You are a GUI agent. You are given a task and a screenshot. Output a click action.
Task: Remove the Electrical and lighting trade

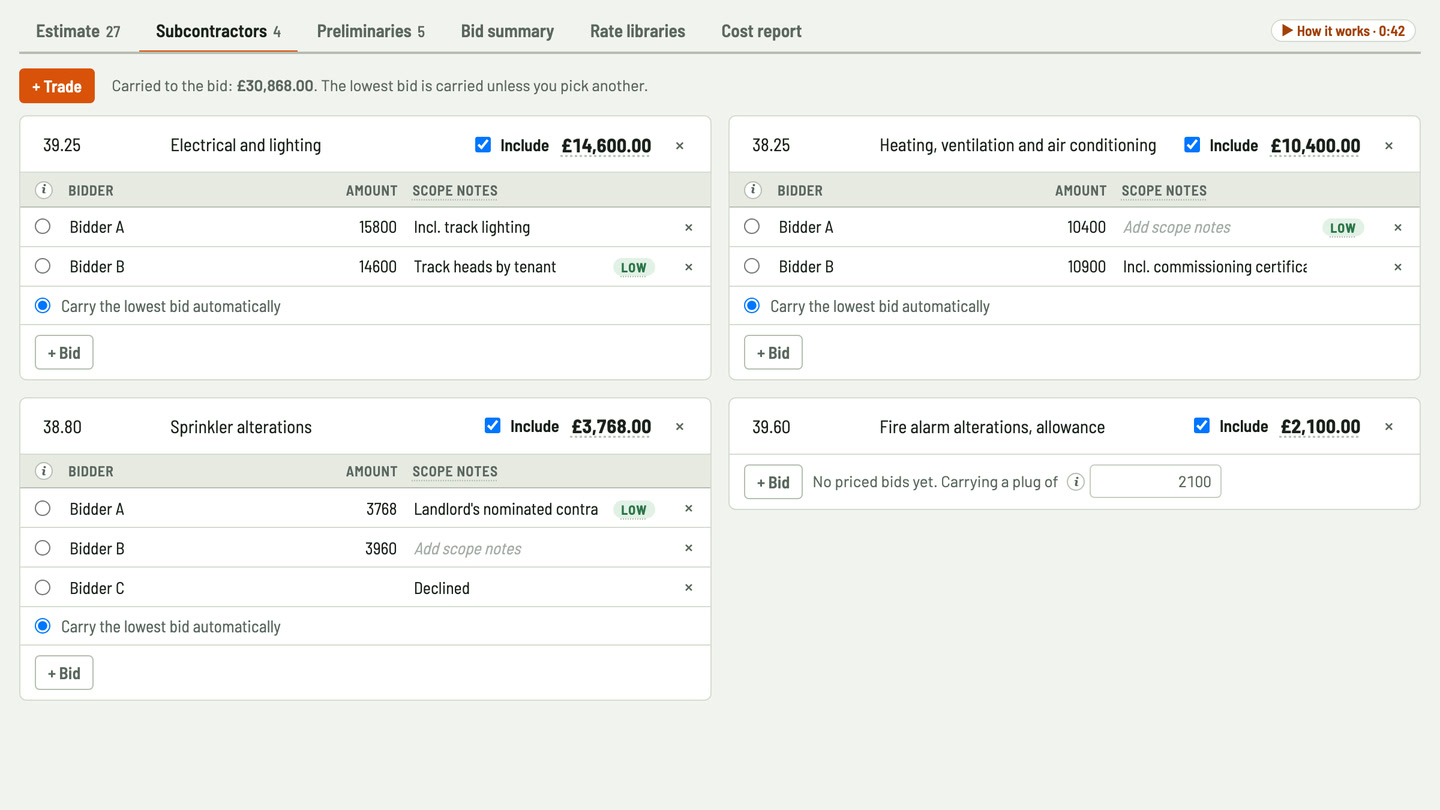tap(680, 146)
